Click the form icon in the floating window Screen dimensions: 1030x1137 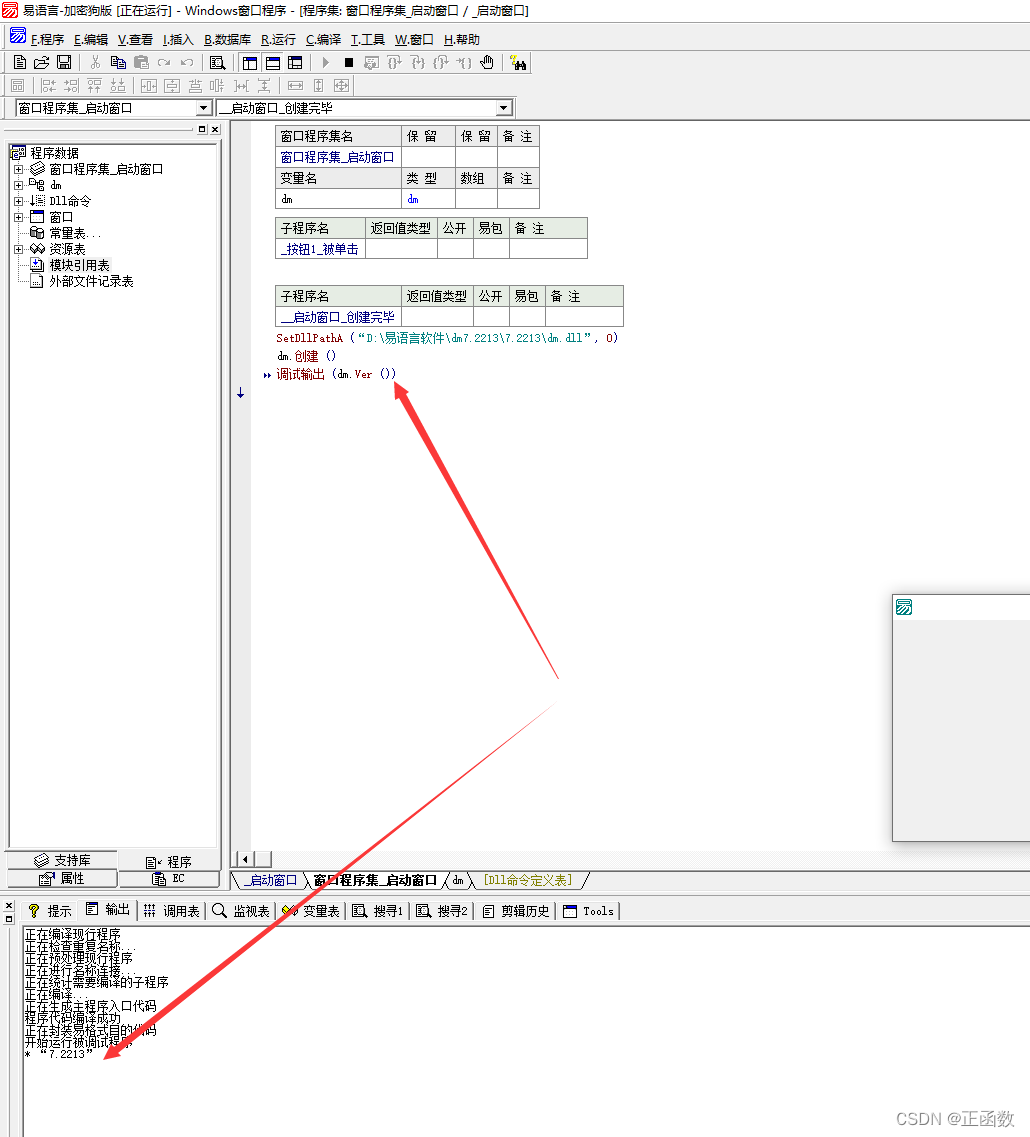point(904,607)
